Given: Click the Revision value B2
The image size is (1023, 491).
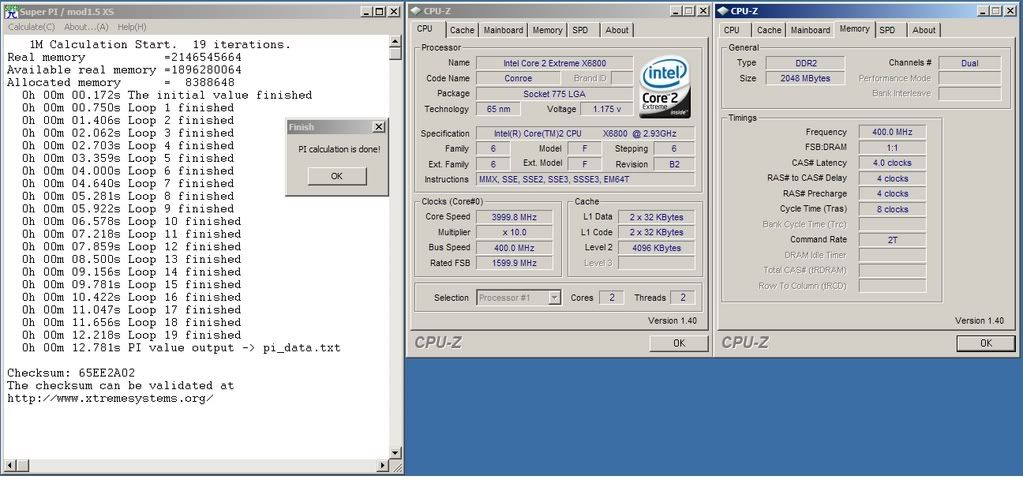Looking at the screenshot, I should coord(675,164).
